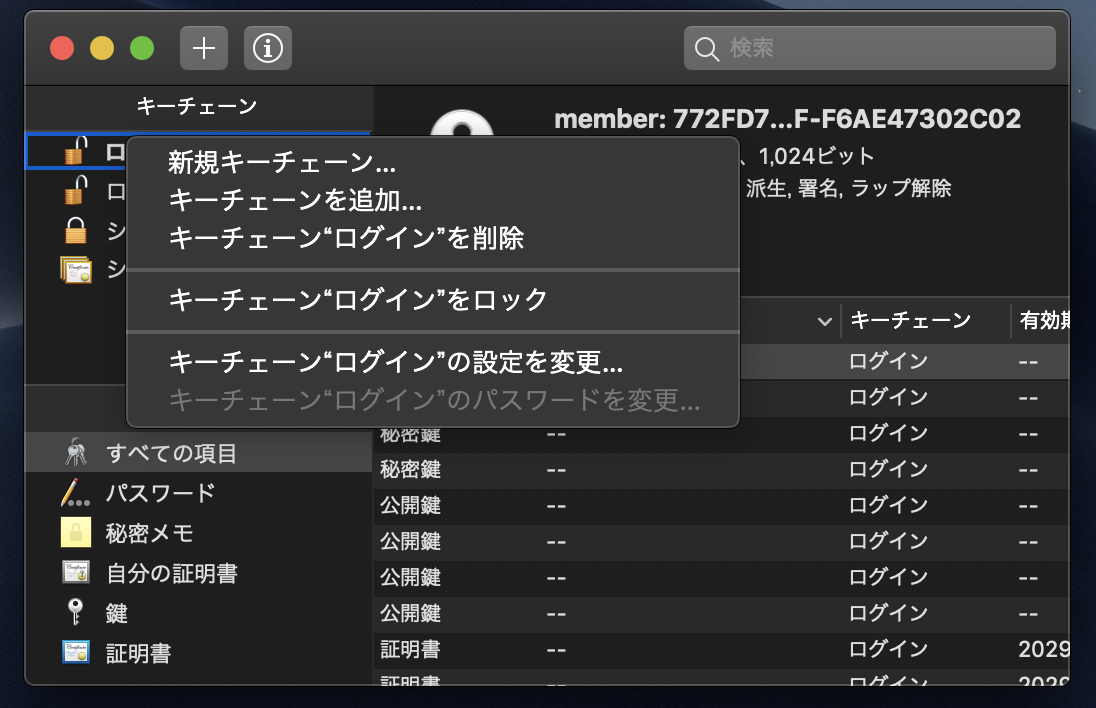The height and width of the screenshot is (708, 1096).
Task: Choose 新規キーチェーン... from context menu
Action: point(433,163)
